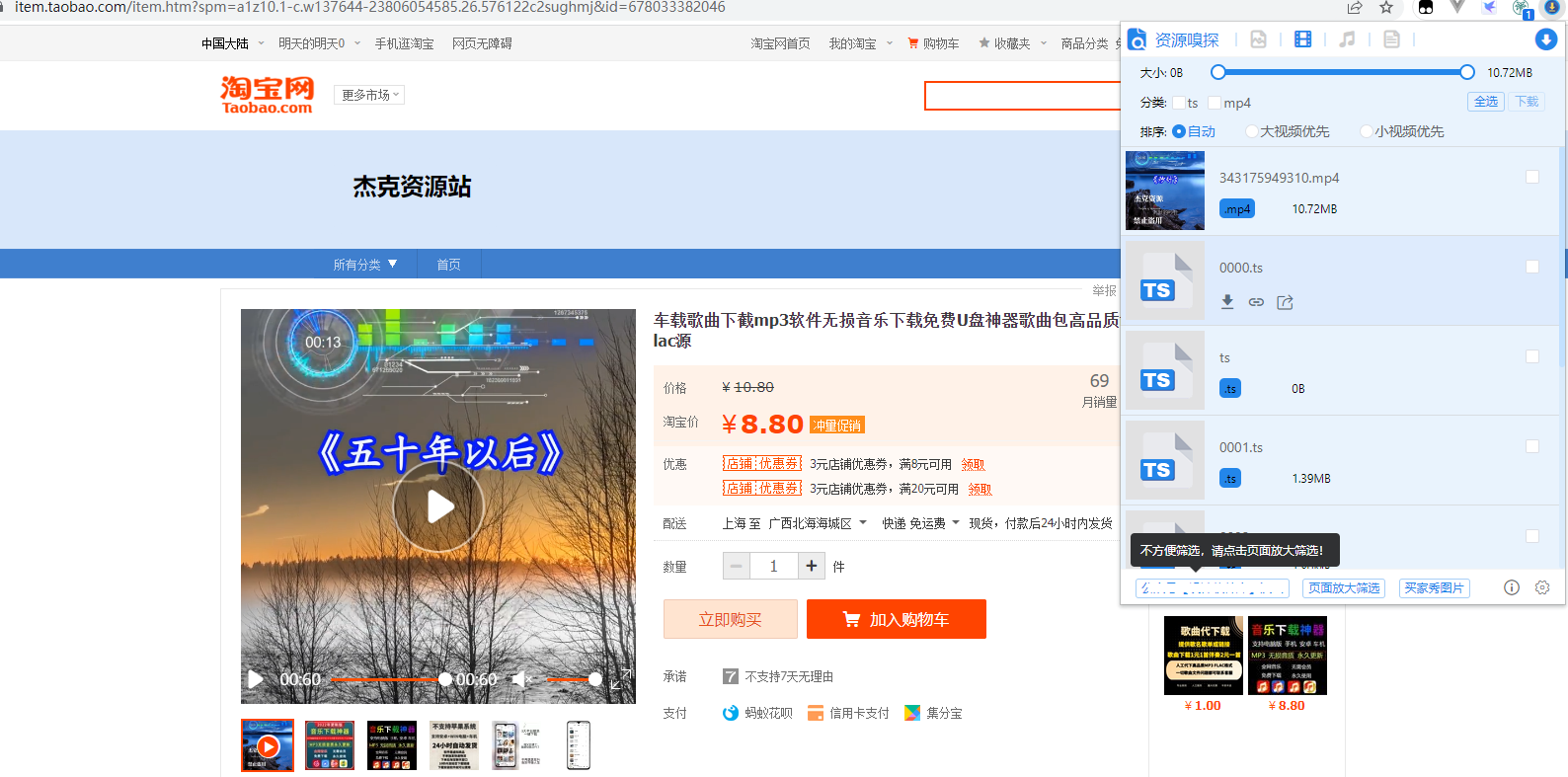Open 0000.ts in new tab icon
The width and height of the screenshot is (1568, 777).
tap(1285, 302)
